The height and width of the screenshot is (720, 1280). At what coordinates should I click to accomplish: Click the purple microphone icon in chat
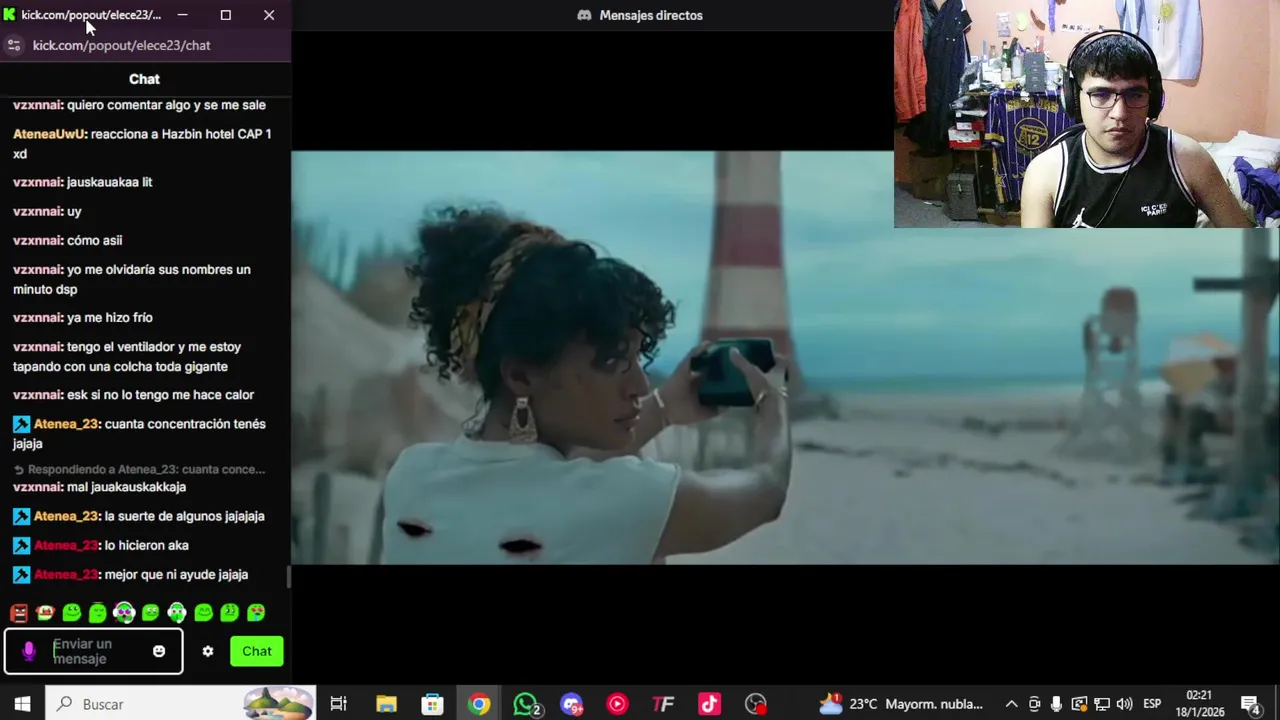pos(29,651)
